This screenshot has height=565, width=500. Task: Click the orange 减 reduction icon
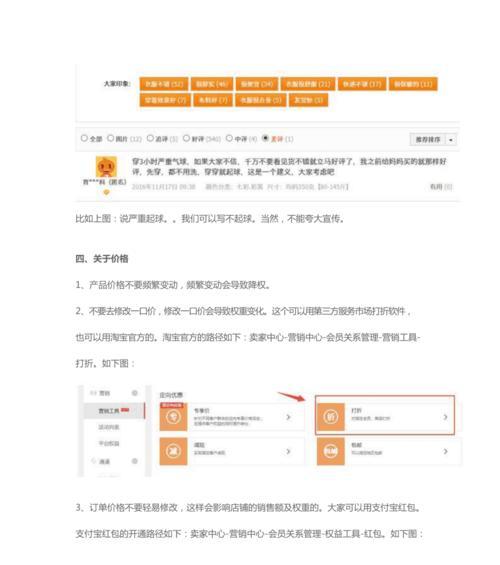click(x=173, y=451)
